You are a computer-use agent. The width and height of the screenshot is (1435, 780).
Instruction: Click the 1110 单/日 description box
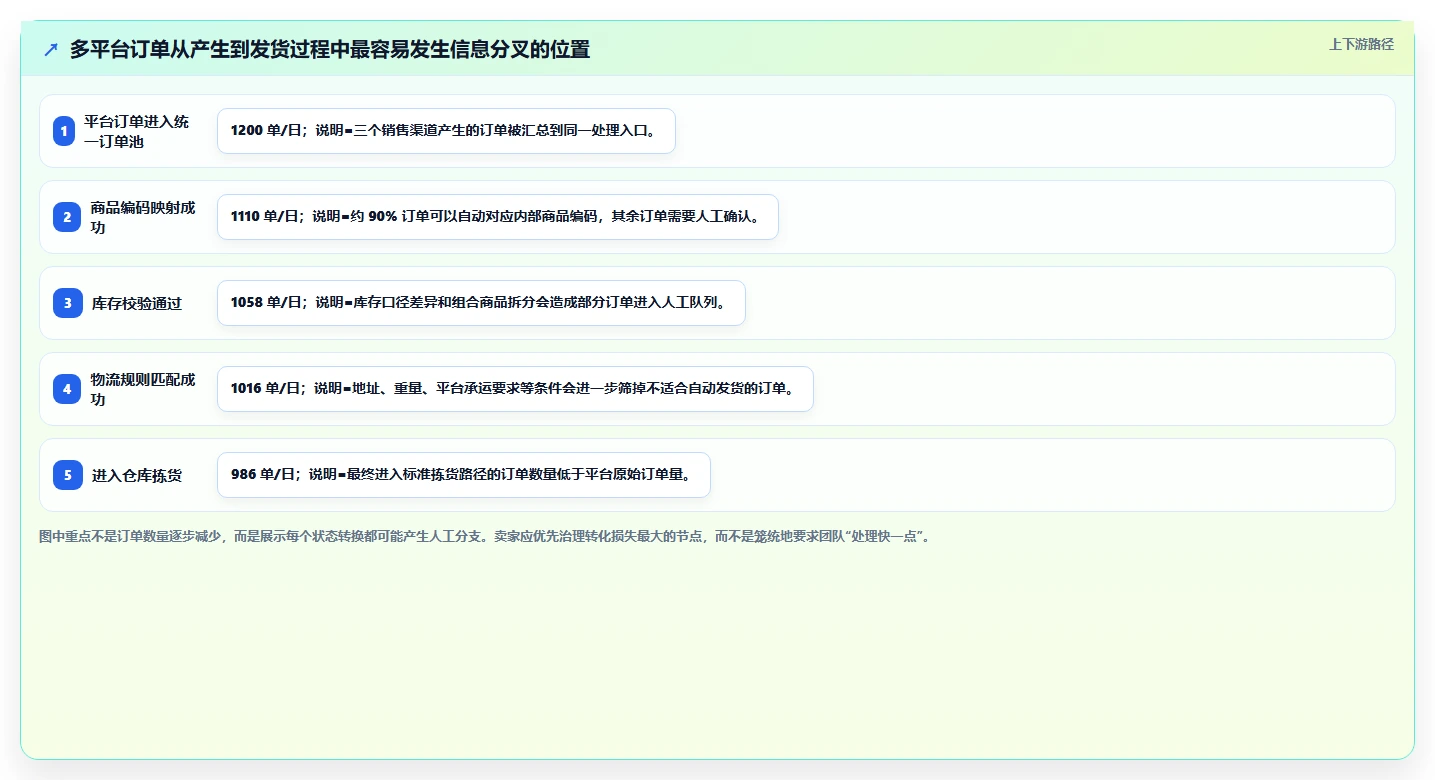click(497, 217)
